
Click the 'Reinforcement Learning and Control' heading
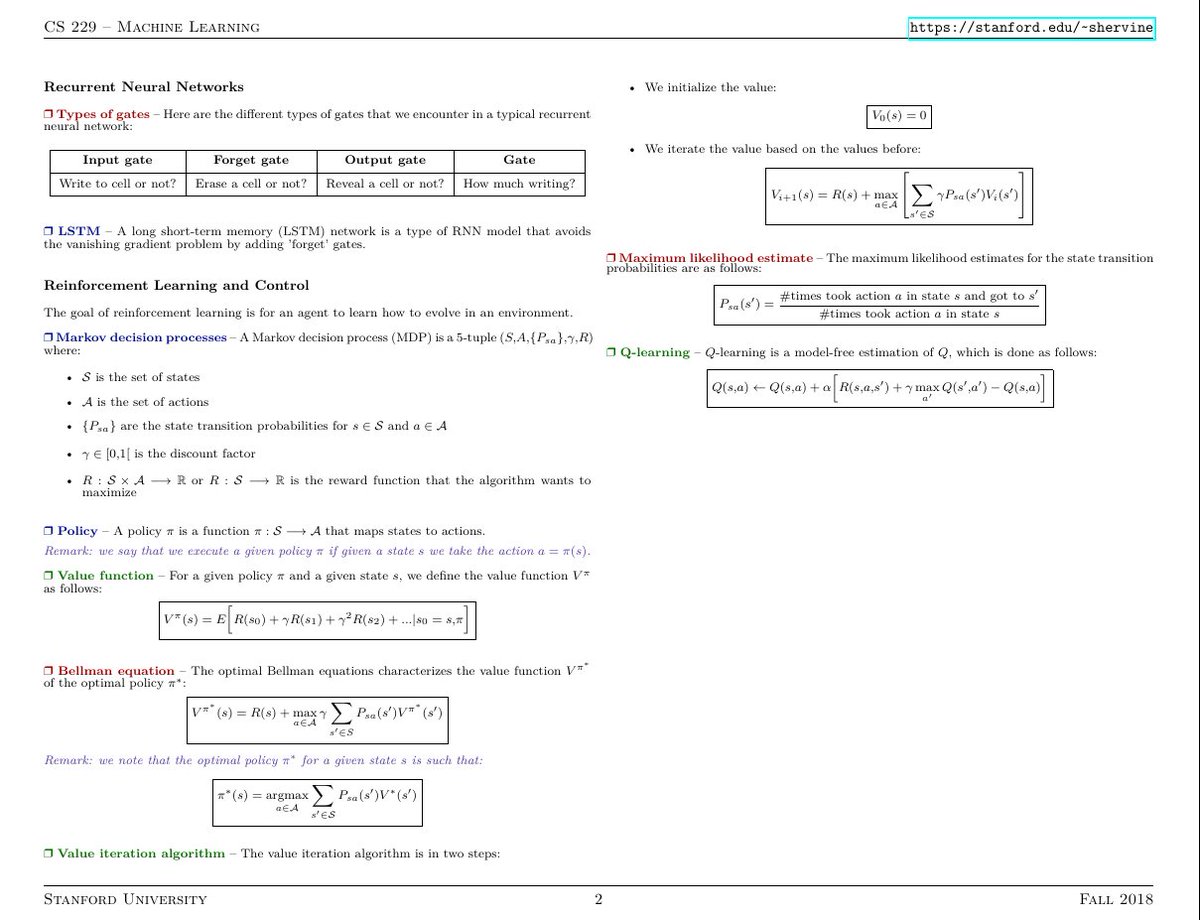pyautogui.click(x=177, y=286)
